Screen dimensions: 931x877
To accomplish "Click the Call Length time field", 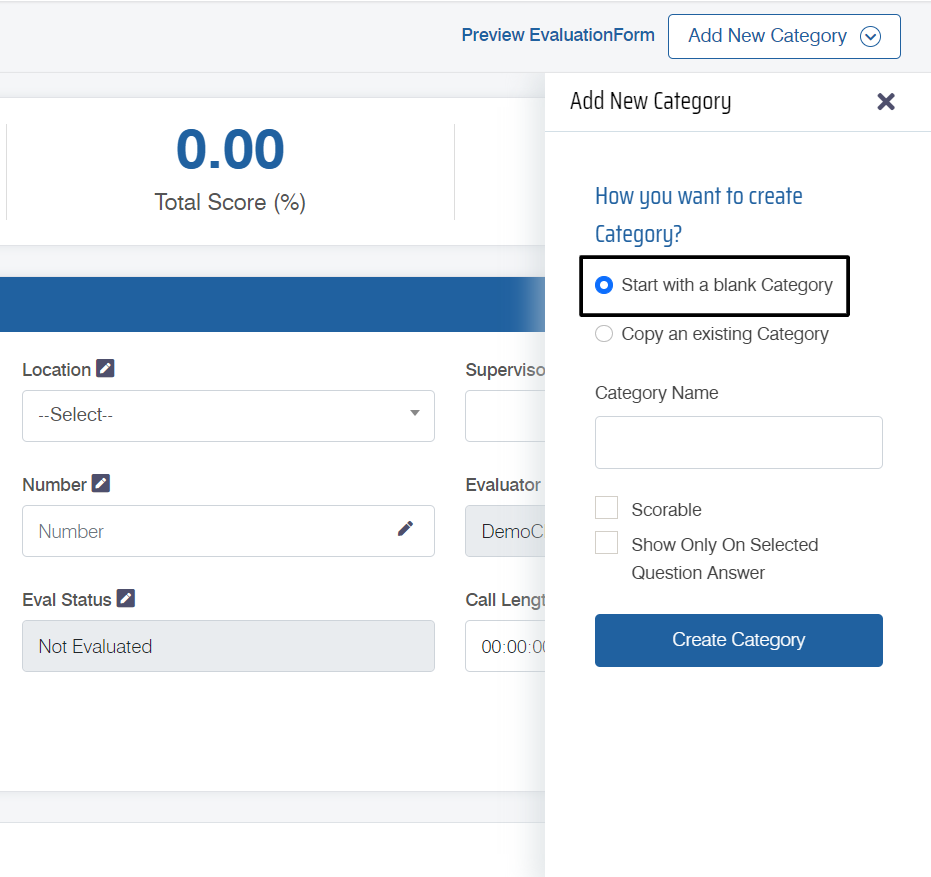I will coord(506,646).
